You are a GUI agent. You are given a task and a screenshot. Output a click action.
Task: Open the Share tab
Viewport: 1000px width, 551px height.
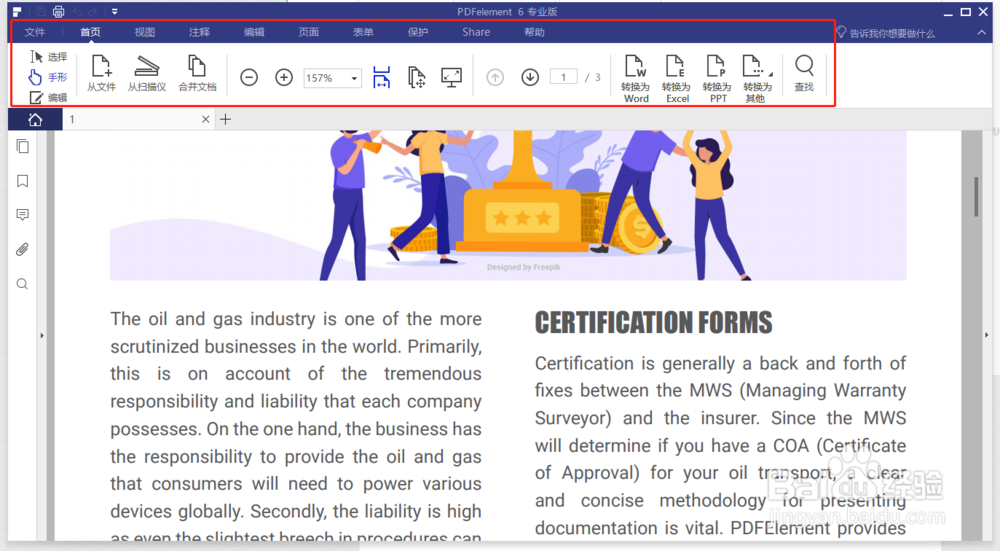click(x=476, y=32)
